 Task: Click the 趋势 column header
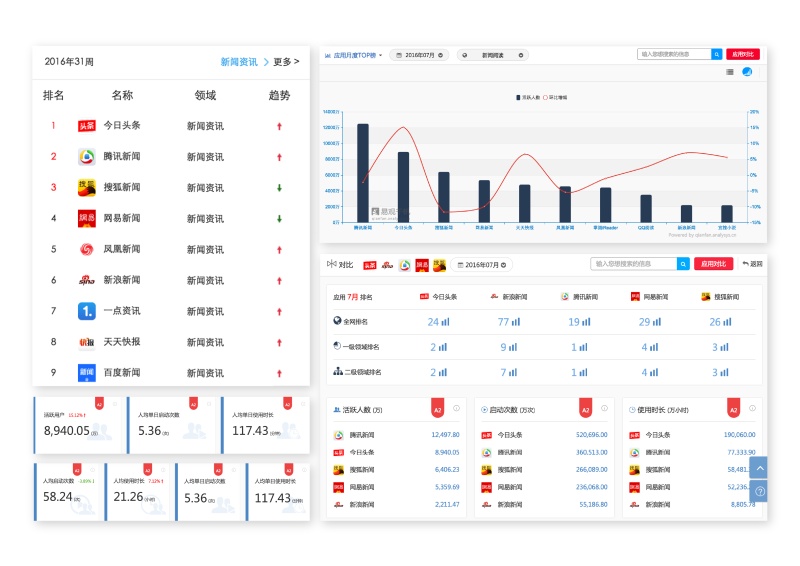[x=279, y=95]
